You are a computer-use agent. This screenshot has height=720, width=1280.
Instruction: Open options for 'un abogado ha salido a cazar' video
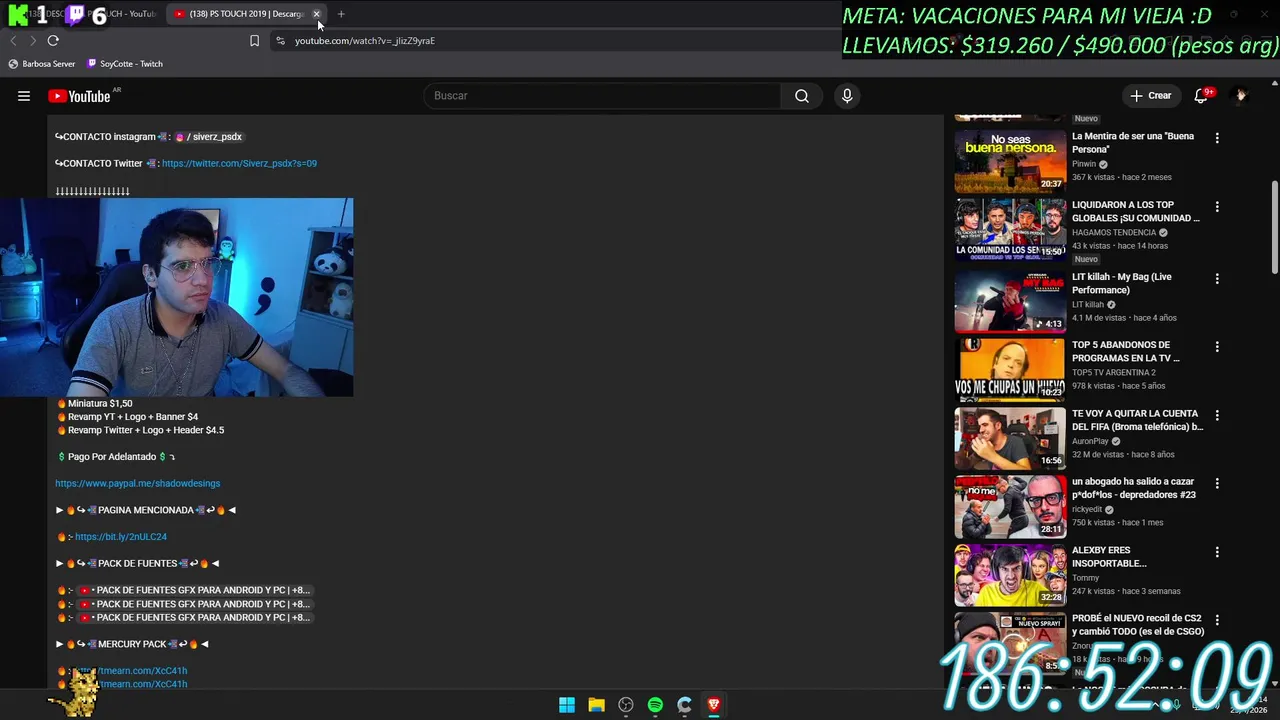tap(1217, 483)
